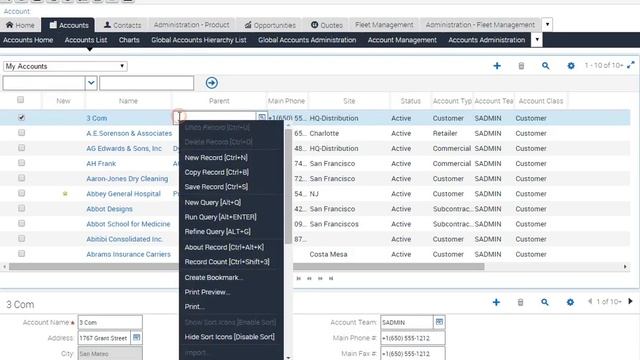Screen dimensions: 640x360
Task: Go to the next record in the form
Action: pyautogui.click(x=630, y=301)
